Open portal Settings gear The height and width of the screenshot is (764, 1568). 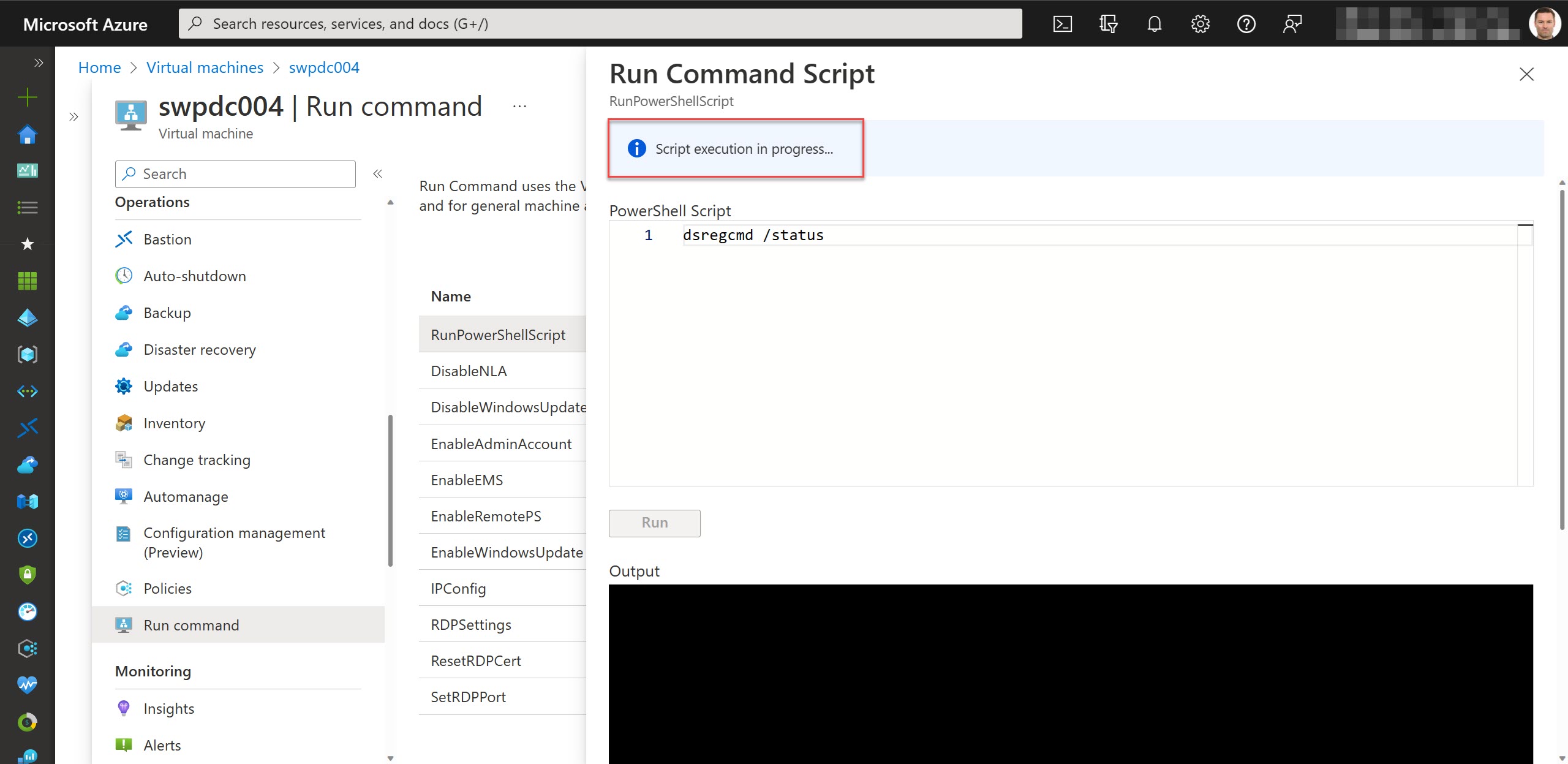tap(1200, 23)
